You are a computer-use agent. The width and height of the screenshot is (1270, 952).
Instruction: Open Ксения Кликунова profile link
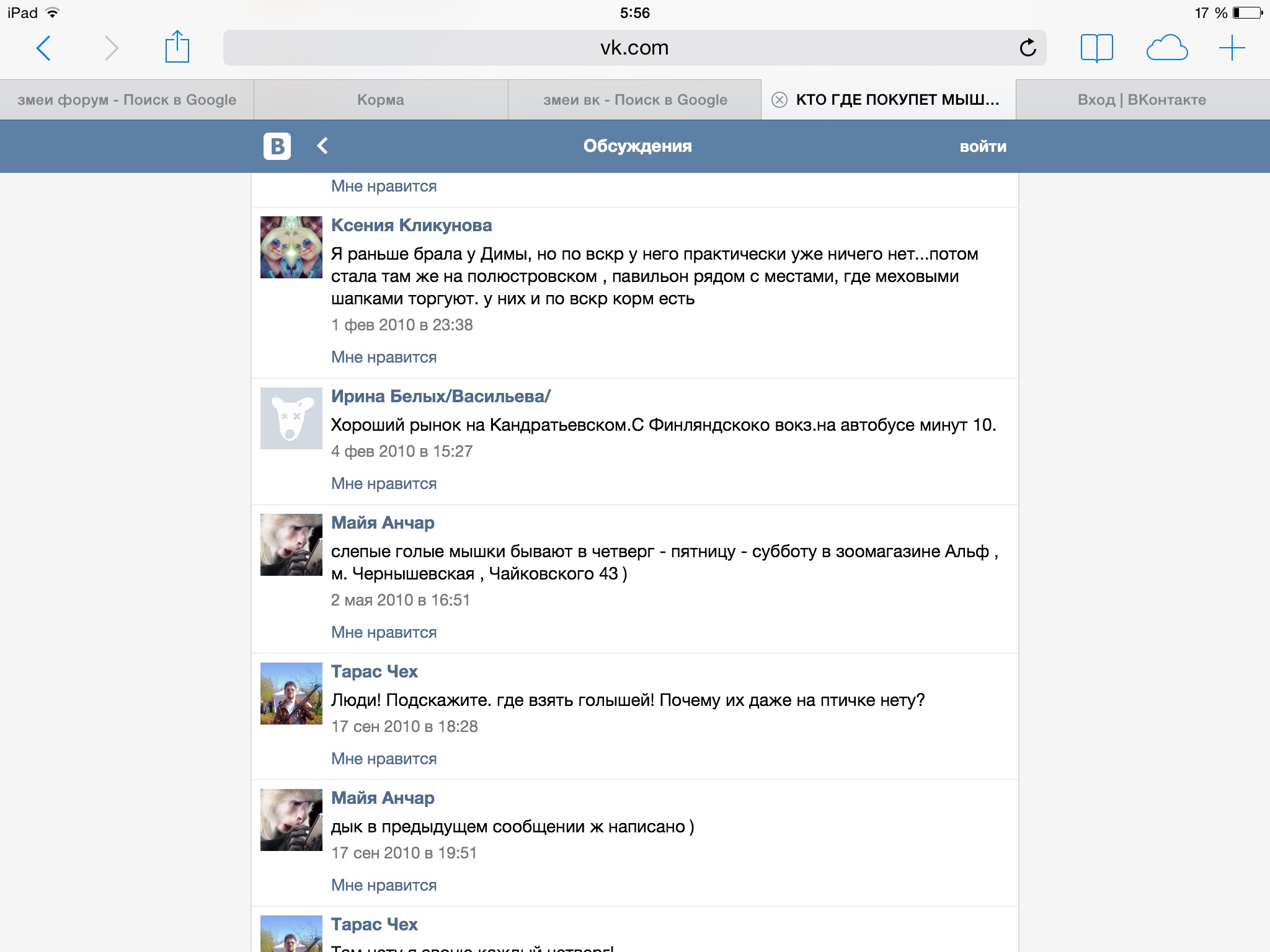coord(411,225)
